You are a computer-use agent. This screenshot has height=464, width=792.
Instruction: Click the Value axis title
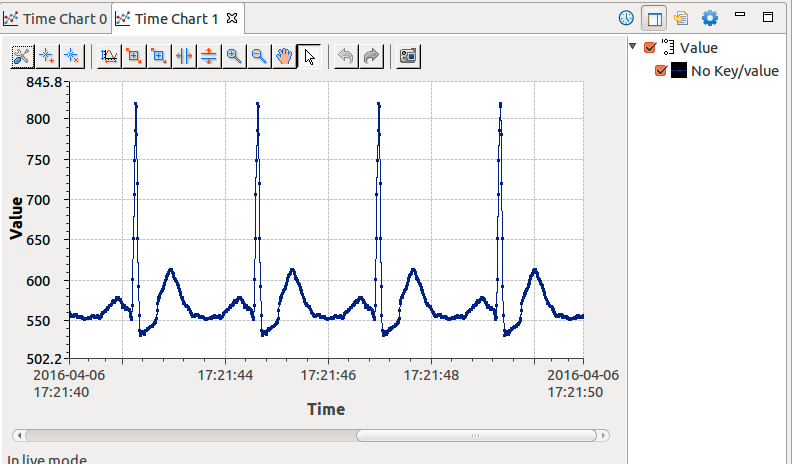(x=16, y=218)
